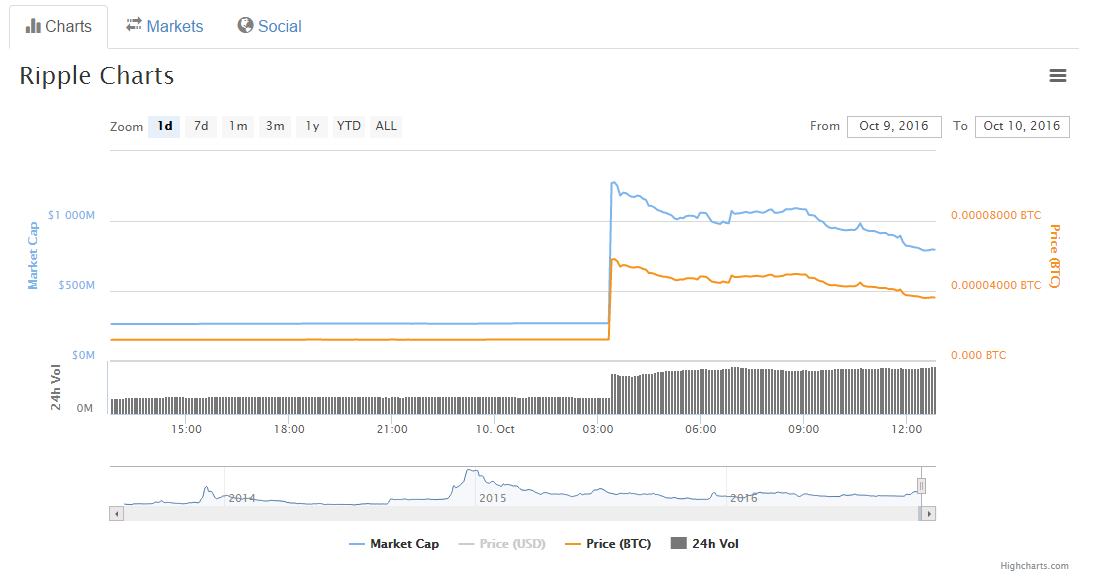Toggle the Market Cap series in legend
1100x585 pixels.
click(394, 544)
